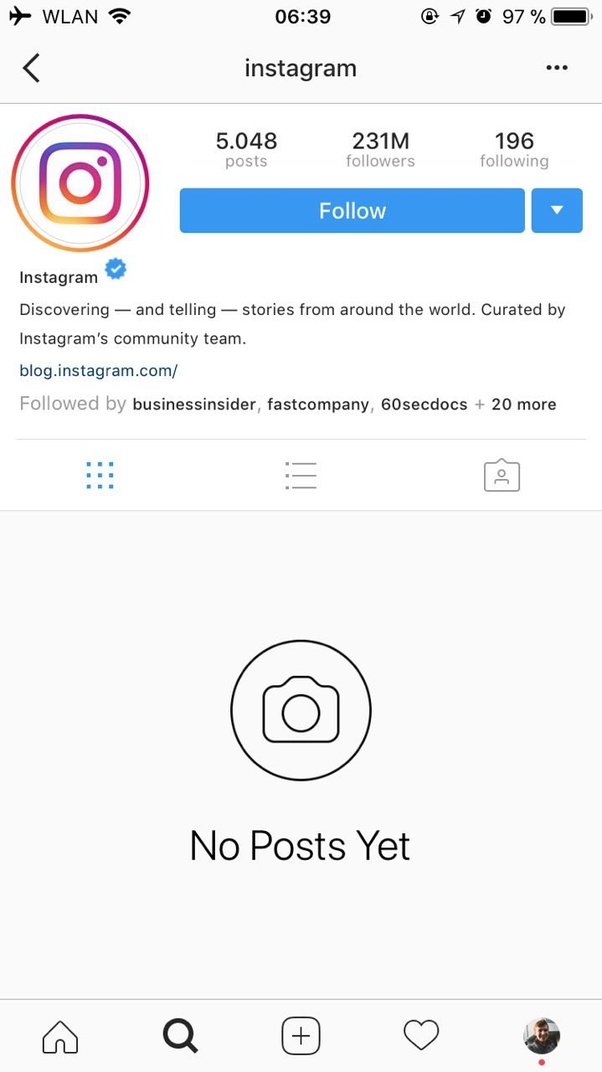The image size is (602, 1072).
Task: View the 196 following list
Action: [x=514, y=150]
